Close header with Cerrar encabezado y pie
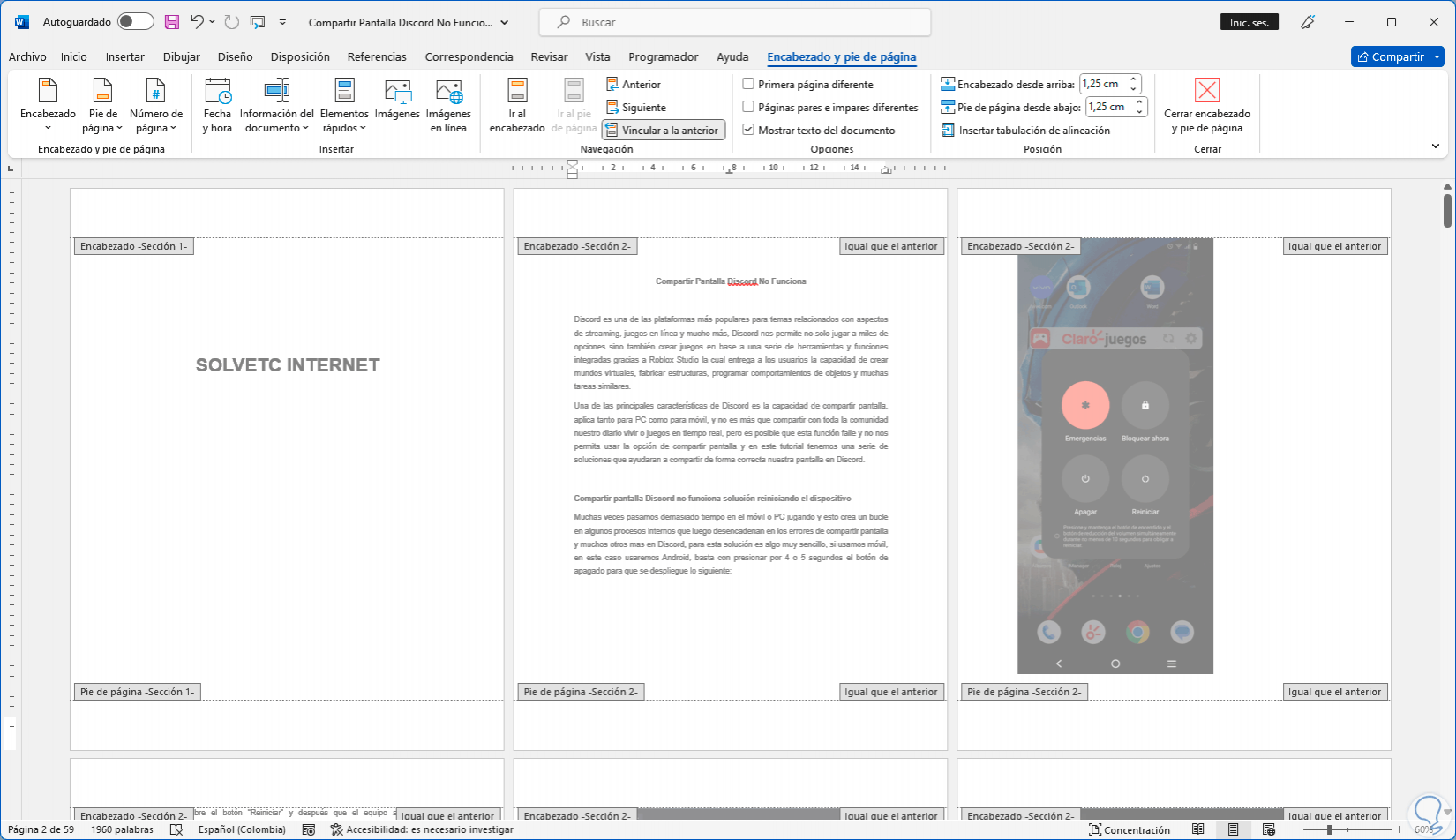The width and height of the screenshot is (1456, 840). pos(1207,106)
